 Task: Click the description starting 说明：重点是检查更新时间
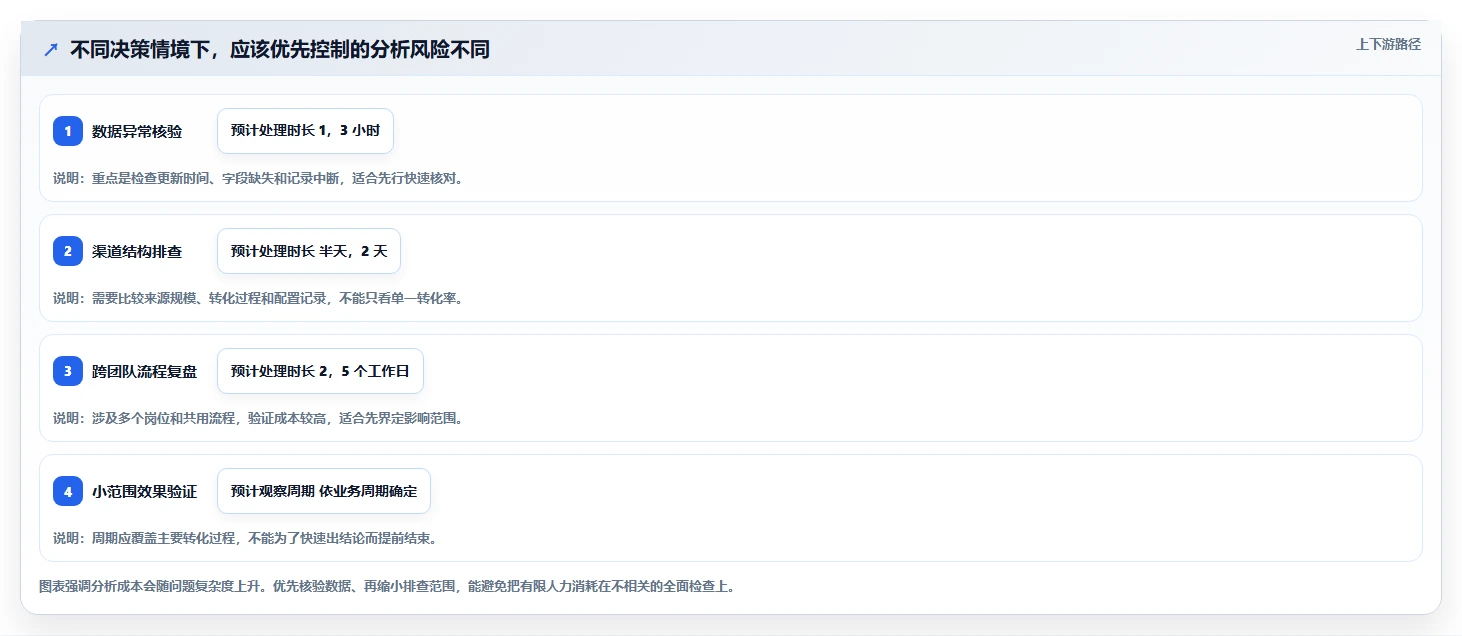click(x=258, y=178)
